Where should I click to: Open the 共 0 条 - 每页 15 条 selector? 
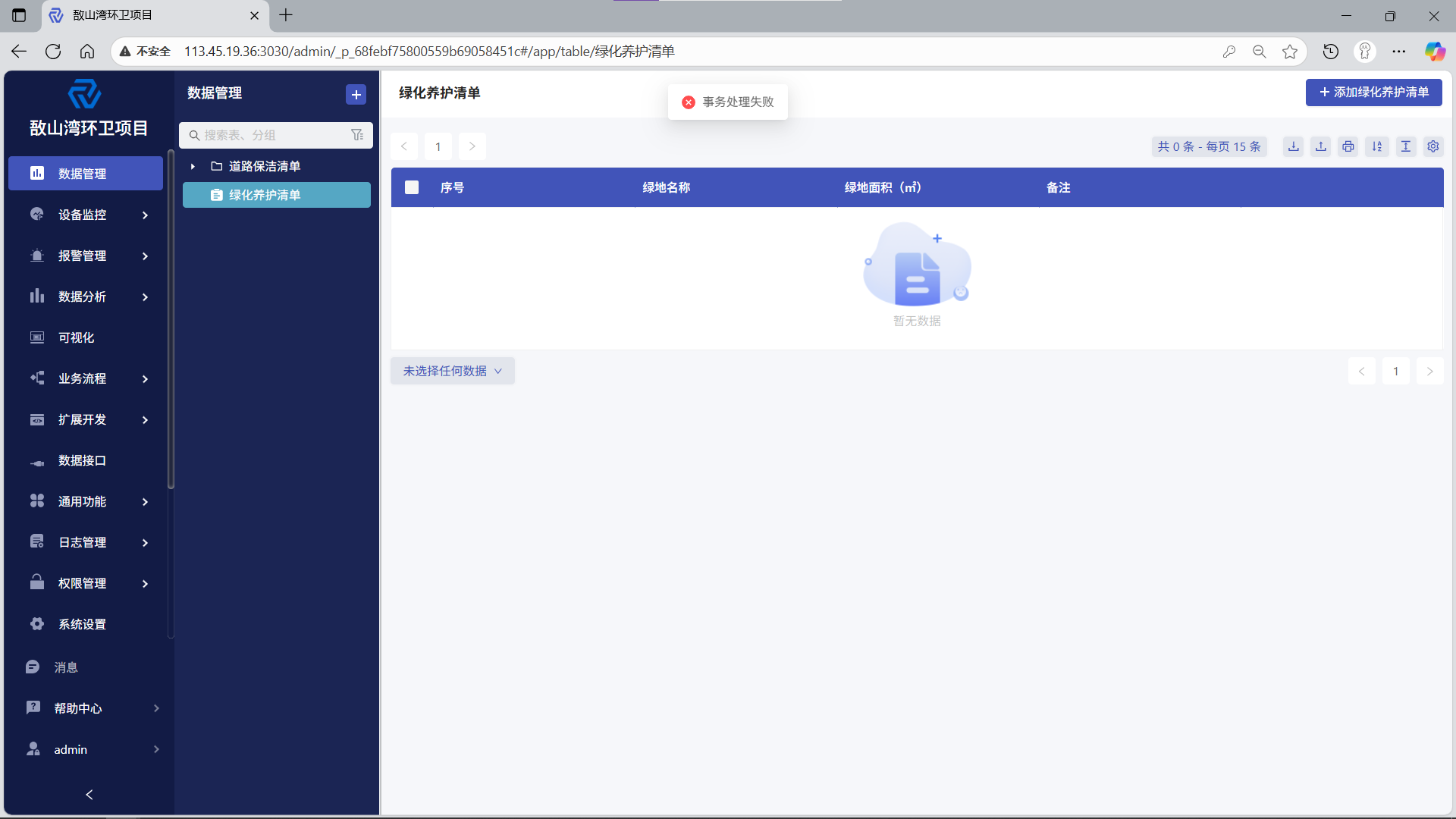(1209, 146)
